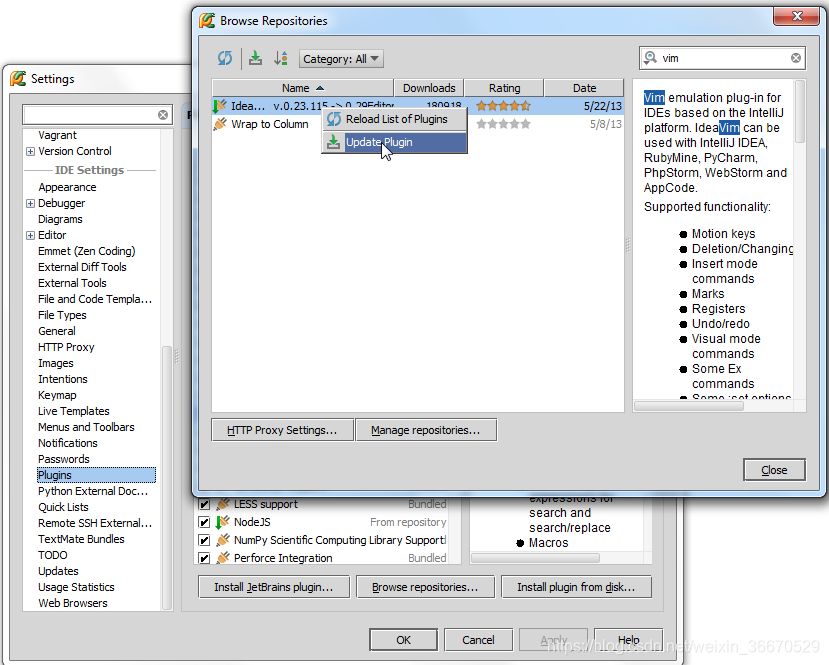Select the Wrap to Column plugin icon

pos(220,124)
